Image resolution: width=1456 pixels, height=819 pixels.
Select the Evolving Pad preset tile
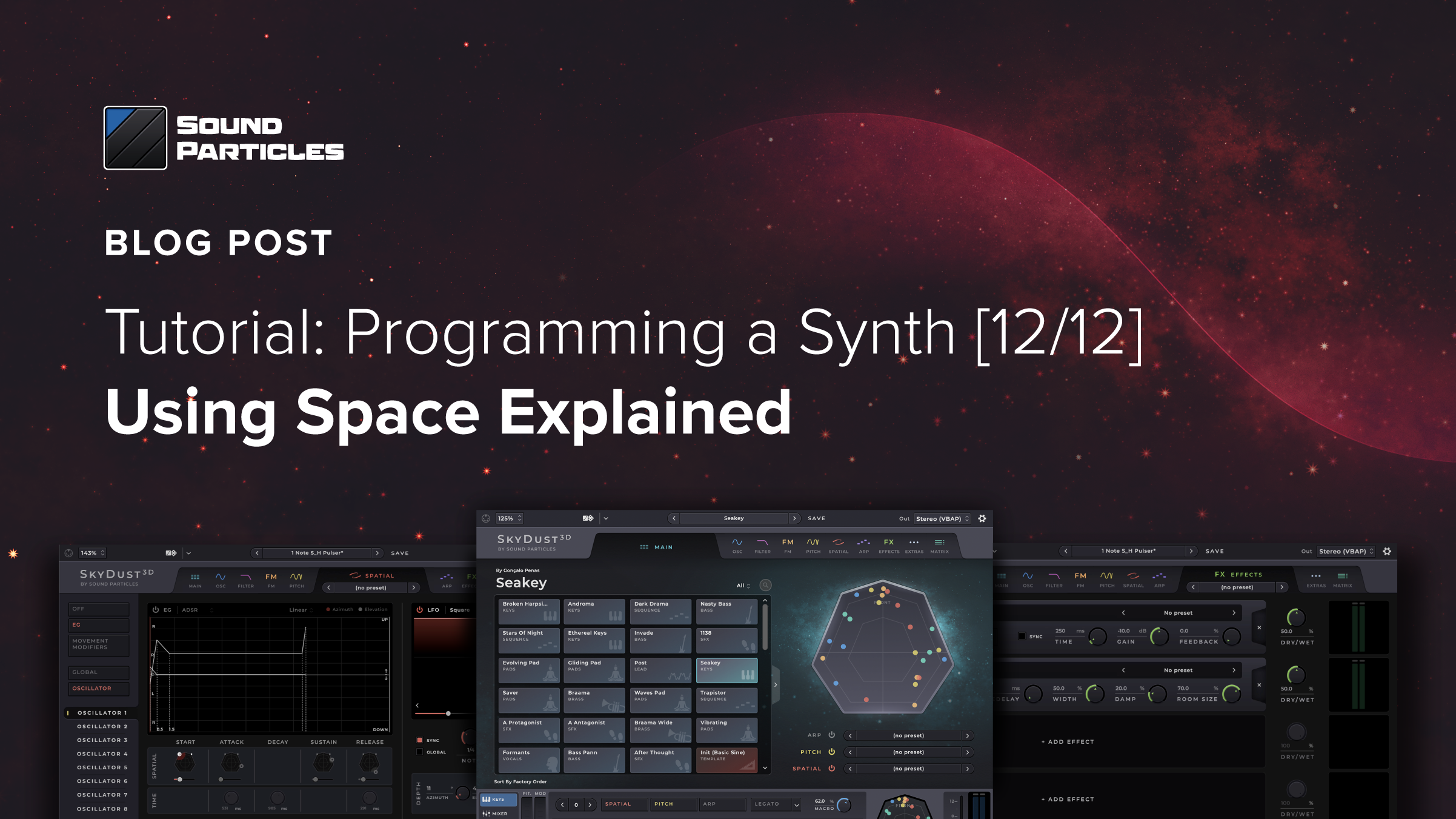pyautogui.click(x=529, y=670)
